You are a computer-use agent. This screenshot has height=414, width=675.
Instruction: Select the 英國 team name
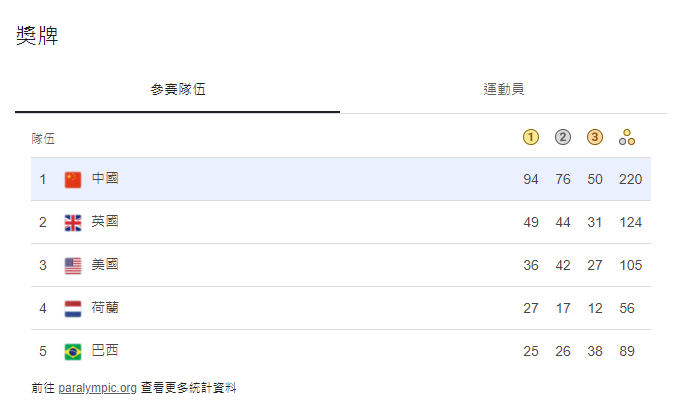[105, 222]
